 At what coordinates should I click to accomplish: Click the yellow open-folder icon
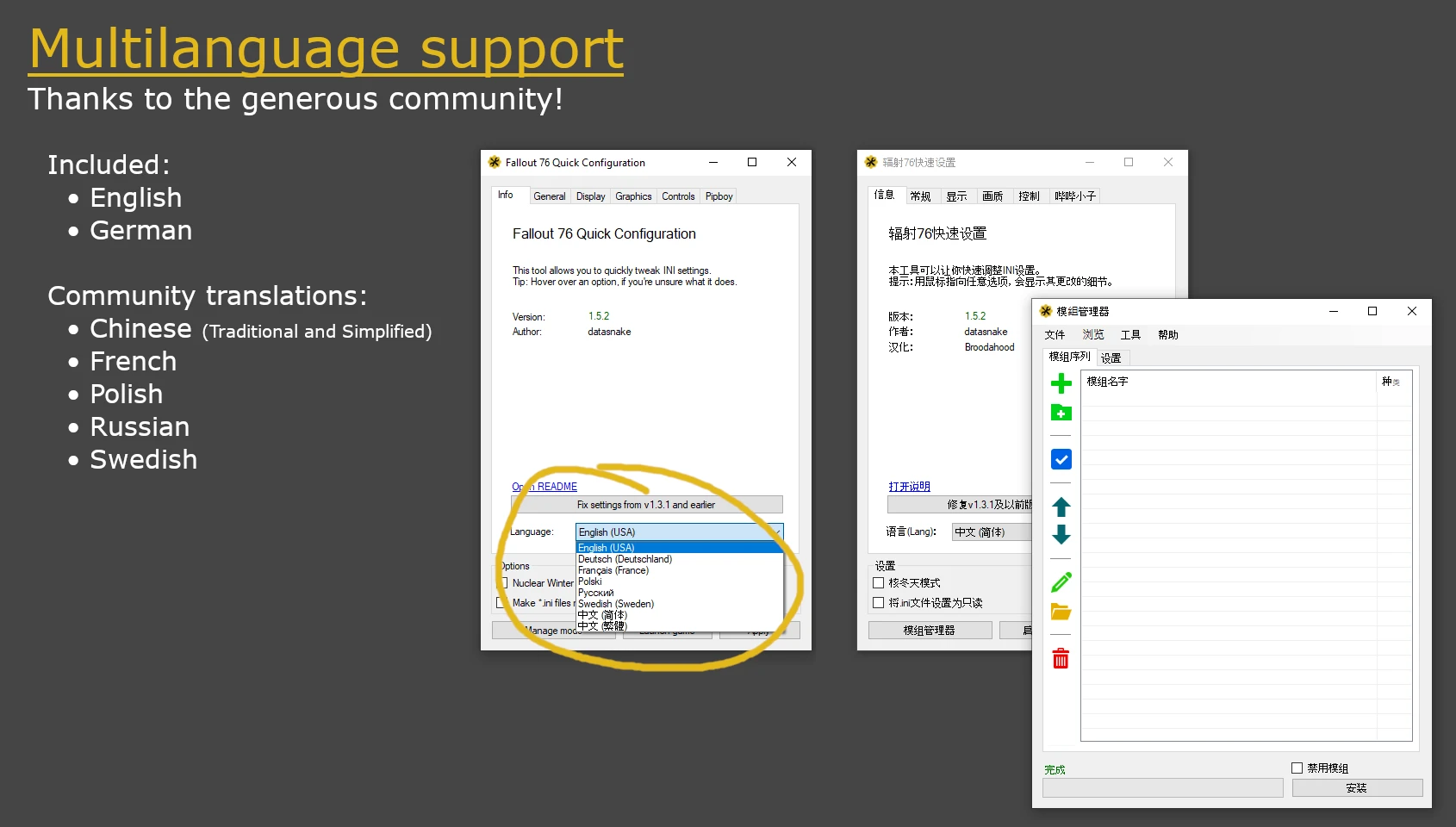(x=1061, y=612)
